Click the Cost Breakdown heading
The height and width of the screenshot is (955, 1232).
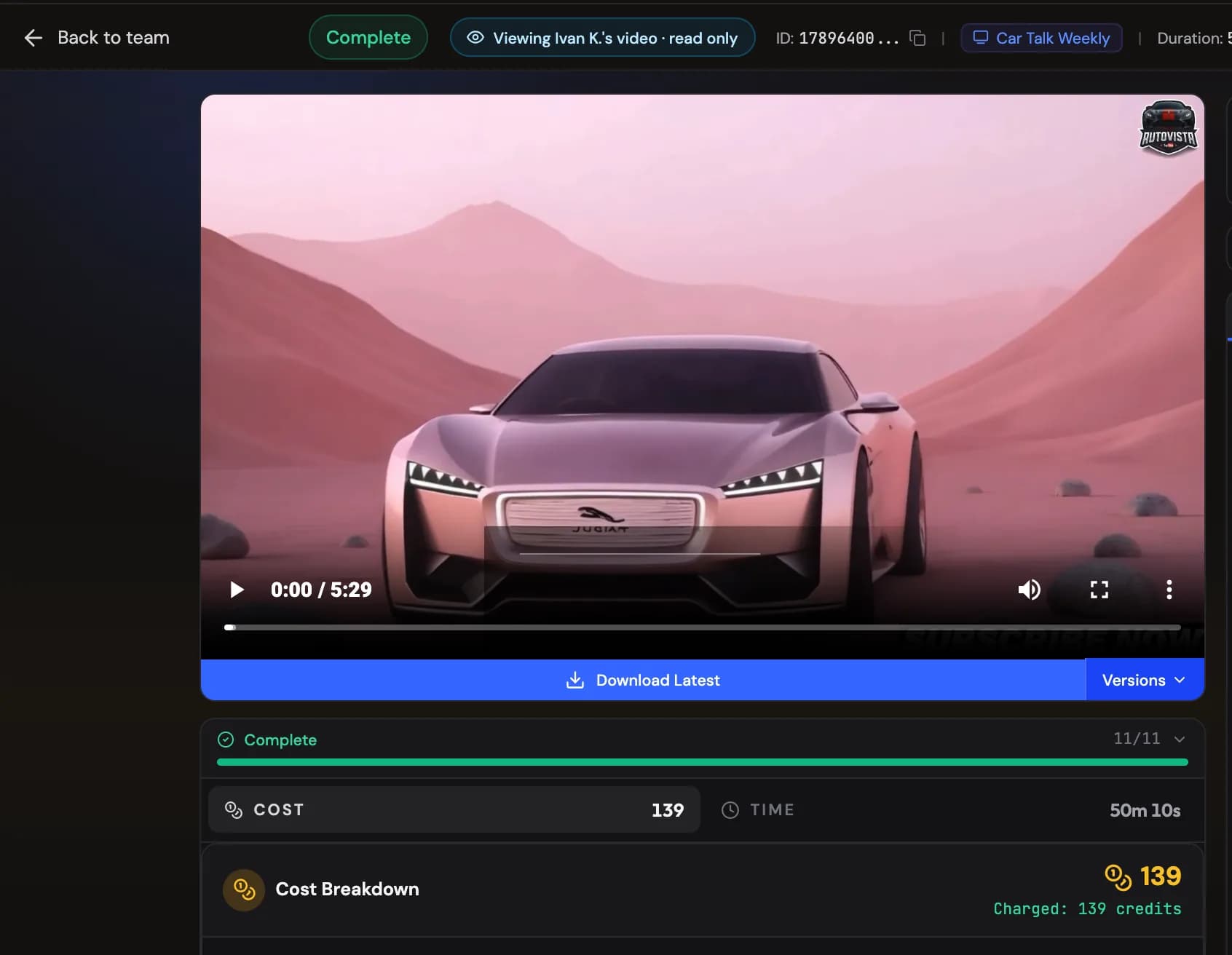(x=347, y=889)
